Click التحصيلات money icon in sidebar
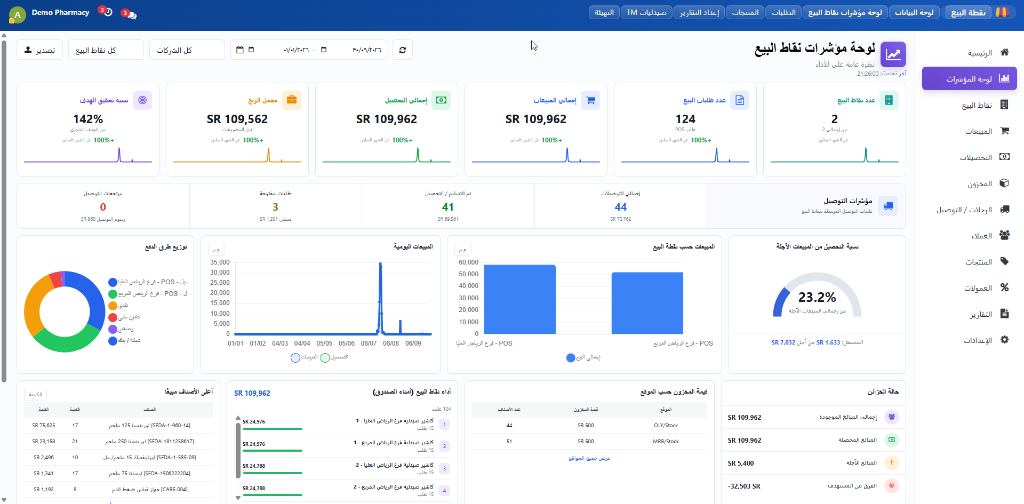 1004,157
